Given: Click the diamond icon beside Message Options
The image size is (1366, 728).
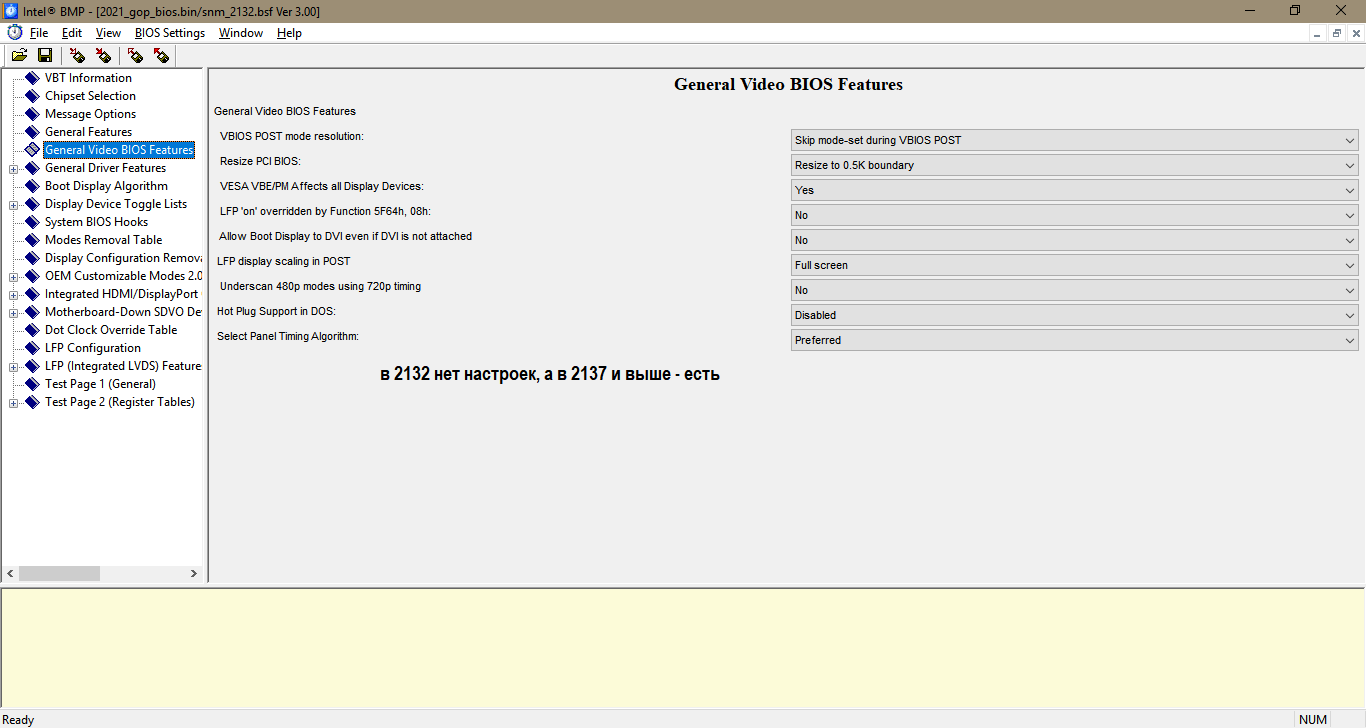Looking at the screenshot, I should click(32, 114).
